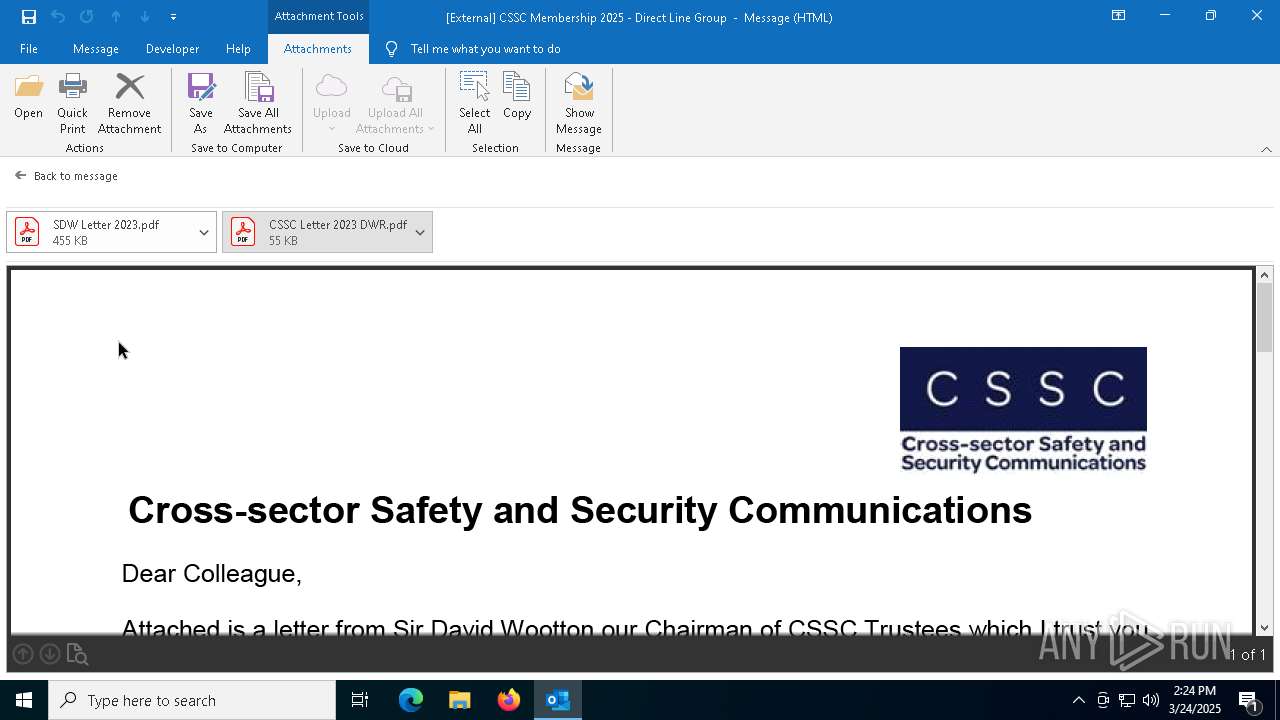Click the '1 of 1' page indicator

pyautogui.click(x=1247, y=655)
